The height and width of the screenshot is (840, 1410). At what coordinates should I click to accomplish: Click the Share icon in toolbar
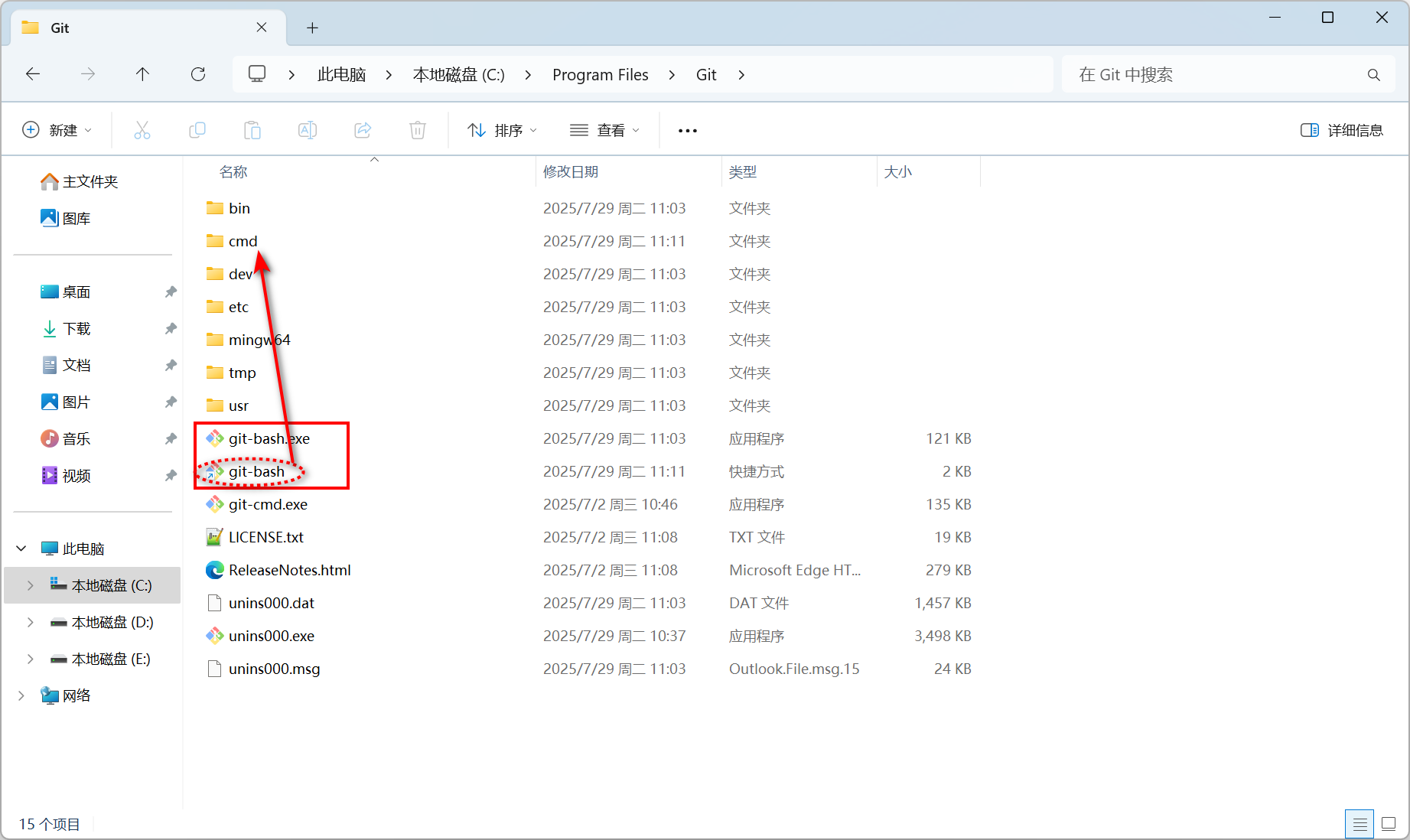363,130
